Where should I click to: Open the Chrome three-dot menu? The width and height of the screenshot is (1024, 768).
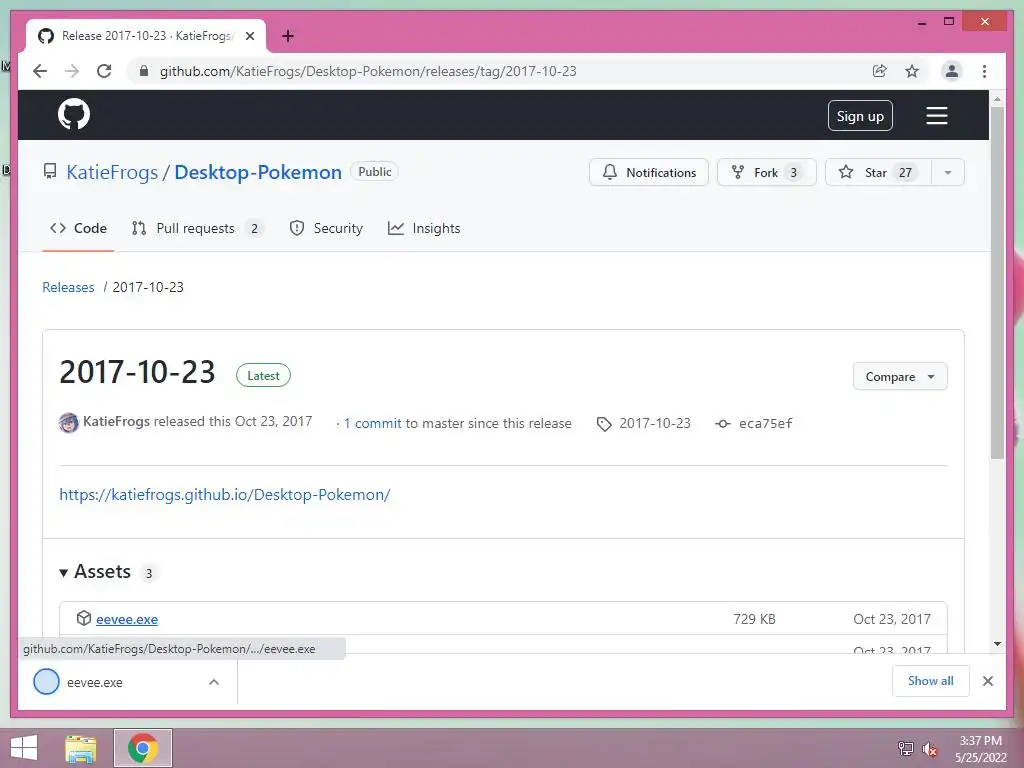(x=984, y=71)
